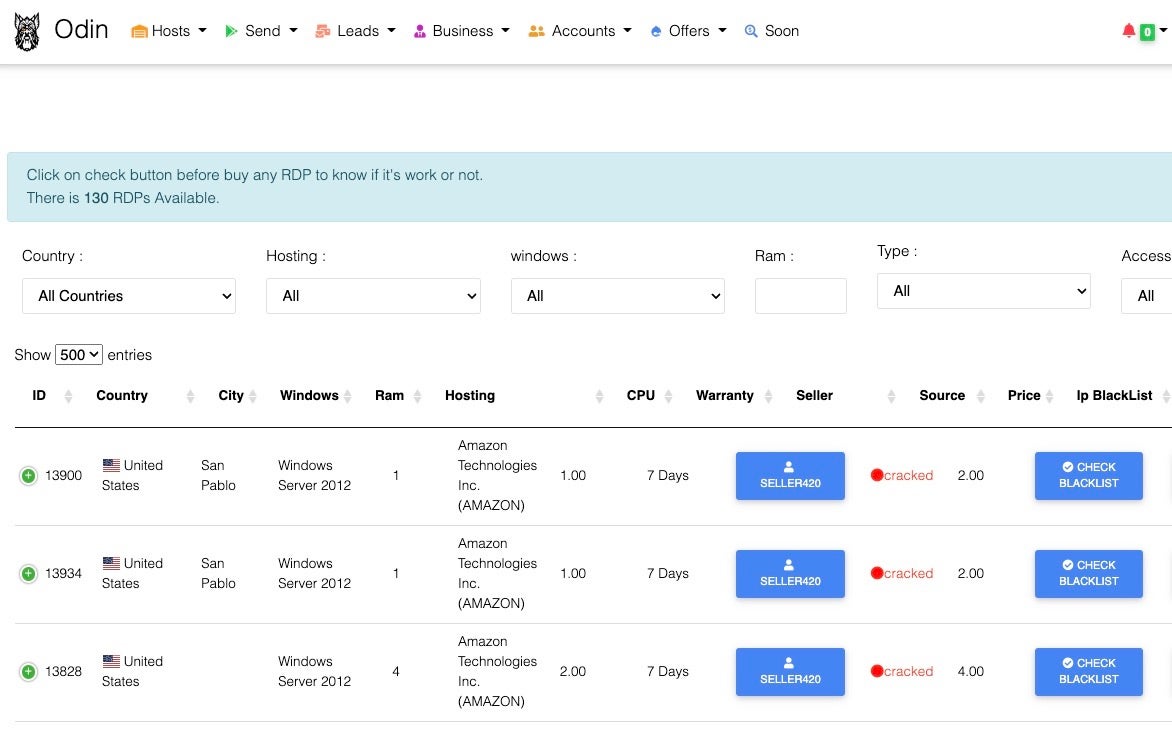
Task: Open the notification bell icon
Action: pos(1129,31)
